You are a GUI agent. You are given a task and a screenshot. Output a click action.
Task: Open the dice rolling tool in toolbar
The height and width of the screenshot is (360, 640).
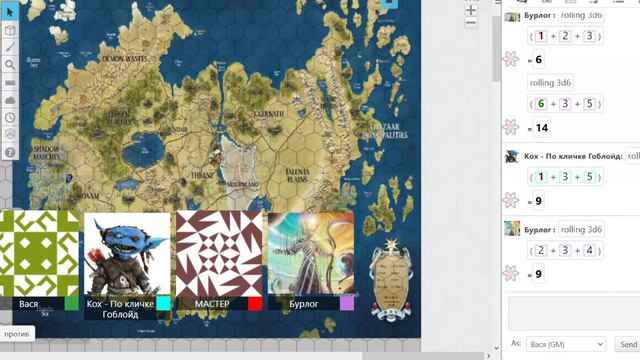[10, 134]
